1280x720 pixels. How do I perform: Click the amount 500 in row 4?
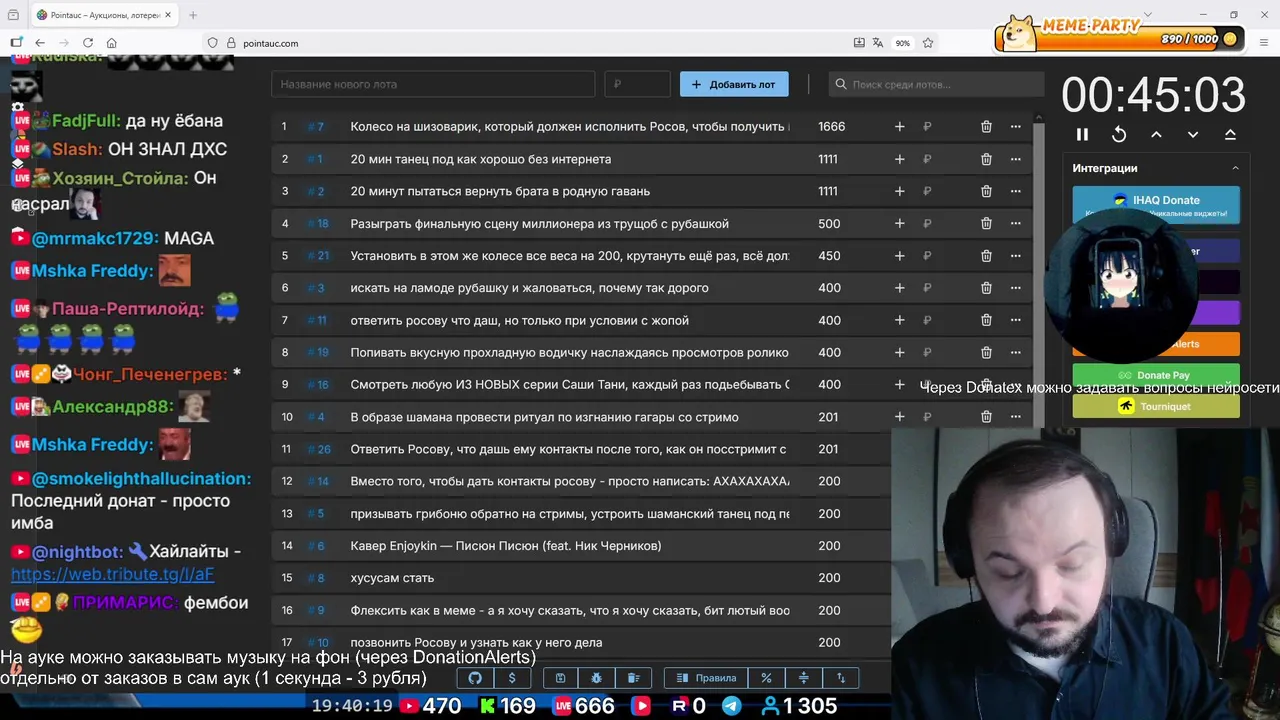(x=829, y=224)
